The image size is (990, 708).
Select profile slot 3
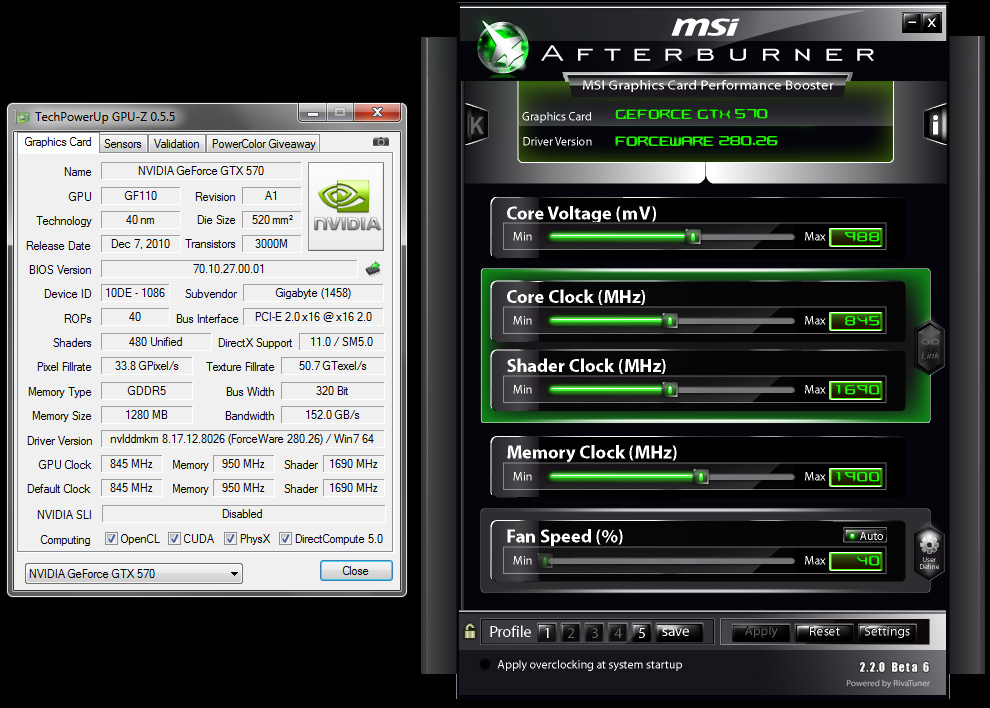click(x=594, y=632)
